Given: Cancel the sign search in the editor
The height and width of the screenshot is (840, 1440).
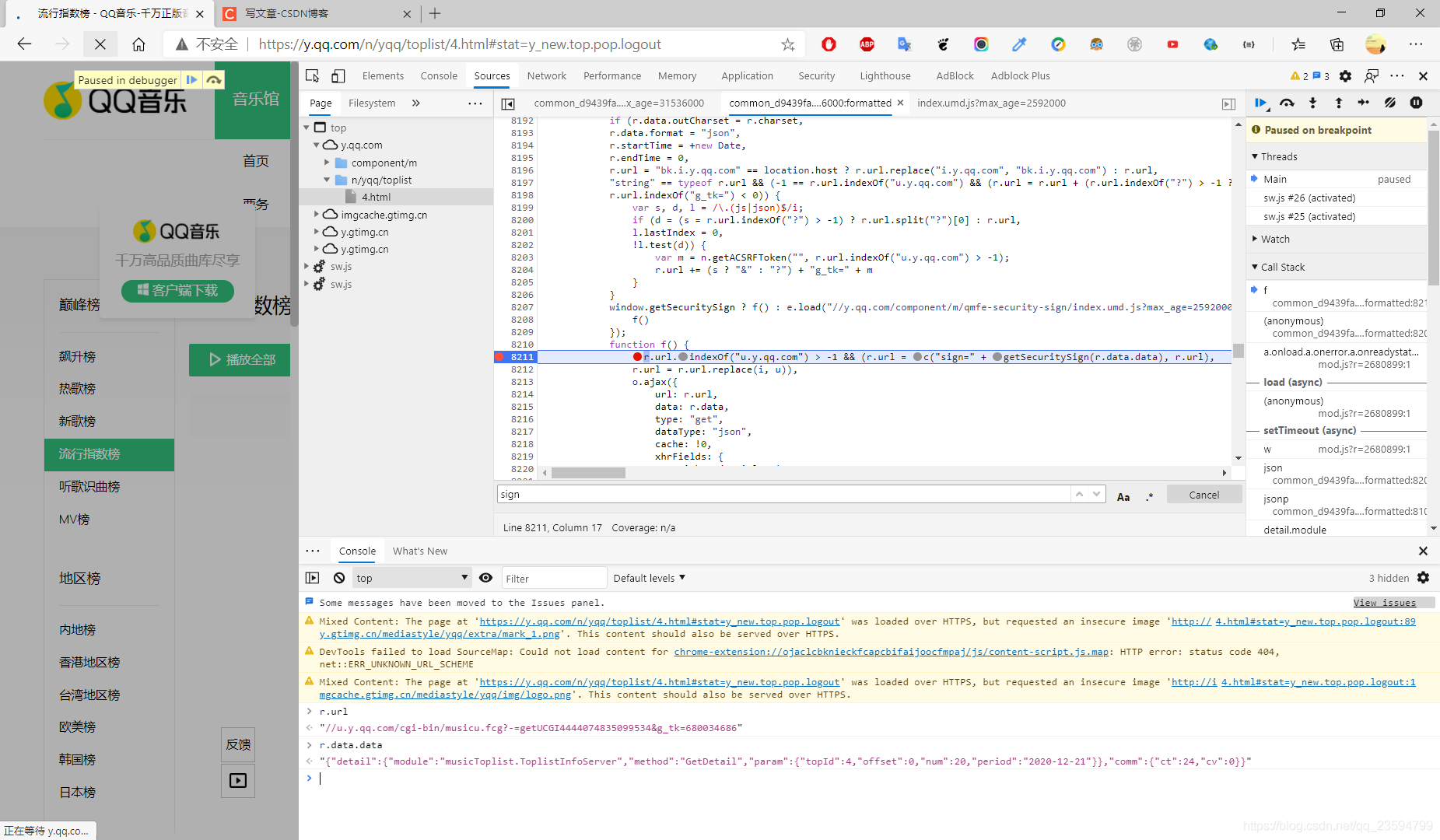Looking at the screenshot, I should [1204, 495].
